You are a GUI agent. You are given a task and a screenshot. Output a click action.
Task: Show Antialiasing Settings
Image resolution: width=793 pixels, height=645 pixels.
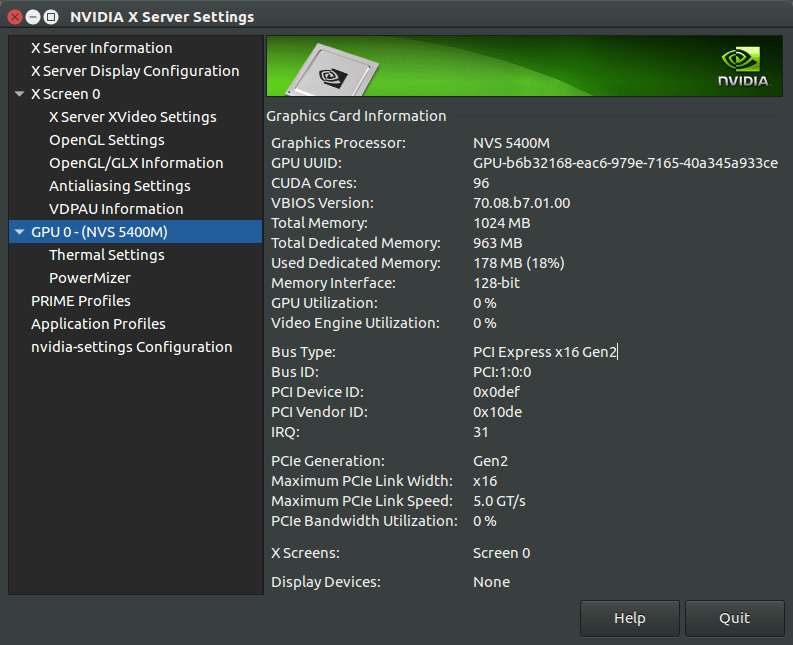pos(120,186)
